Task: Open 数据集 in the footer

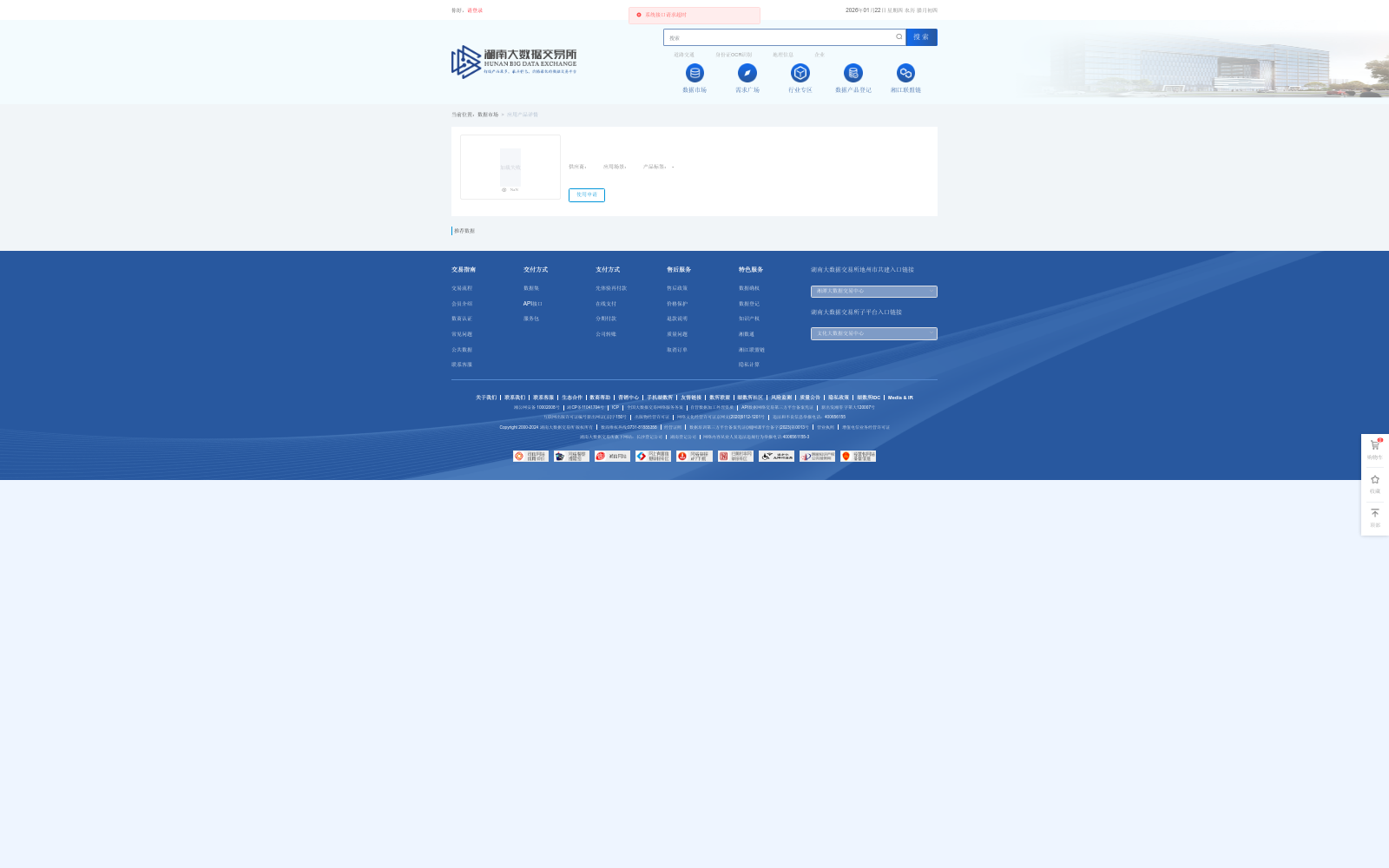Action: [531, 288]
